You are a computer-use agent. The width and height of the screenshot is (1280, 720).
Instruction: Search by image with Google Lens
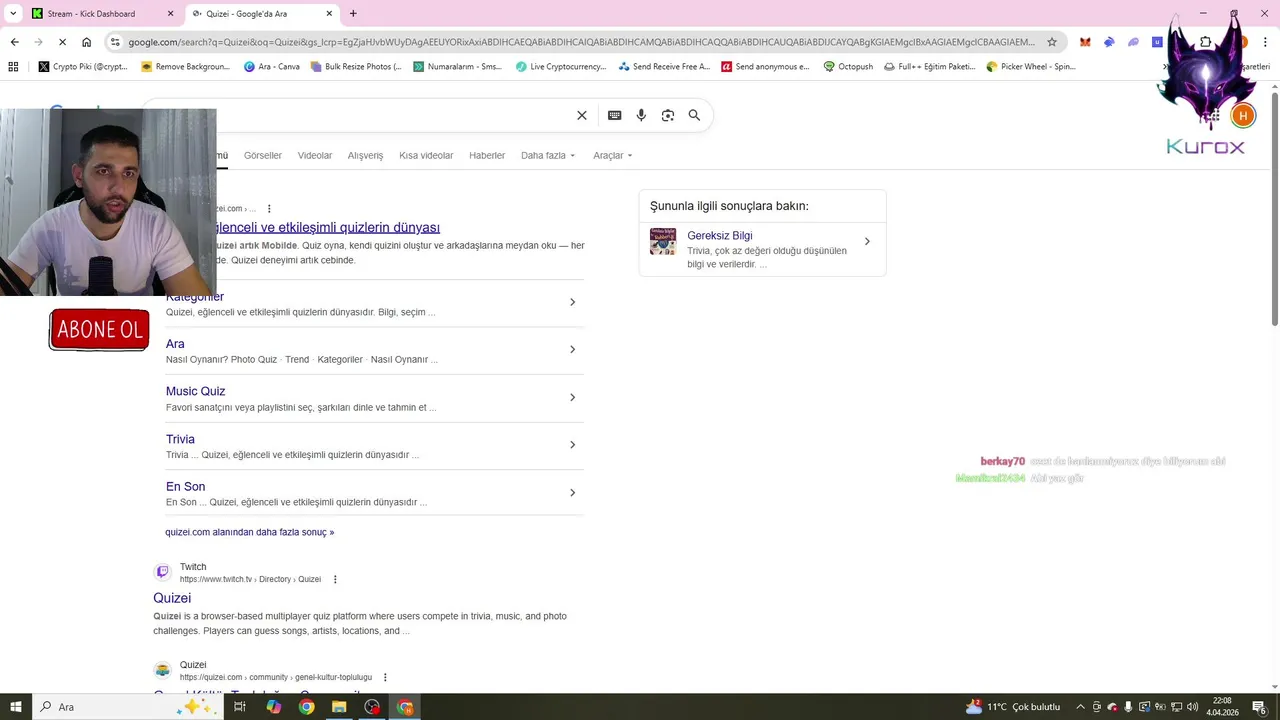[x=668, y=115]
